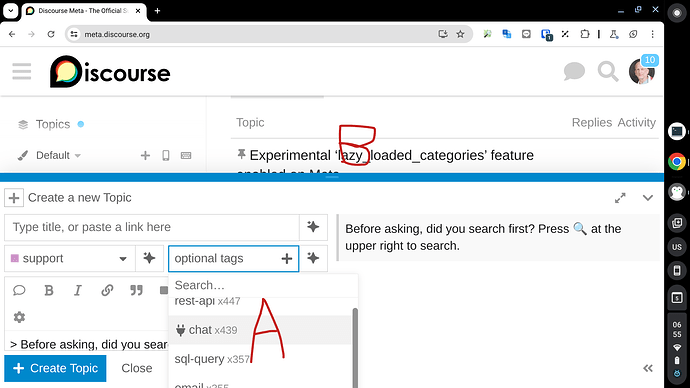Click the Create Topic button
The image size is (690, 388).
55,368
